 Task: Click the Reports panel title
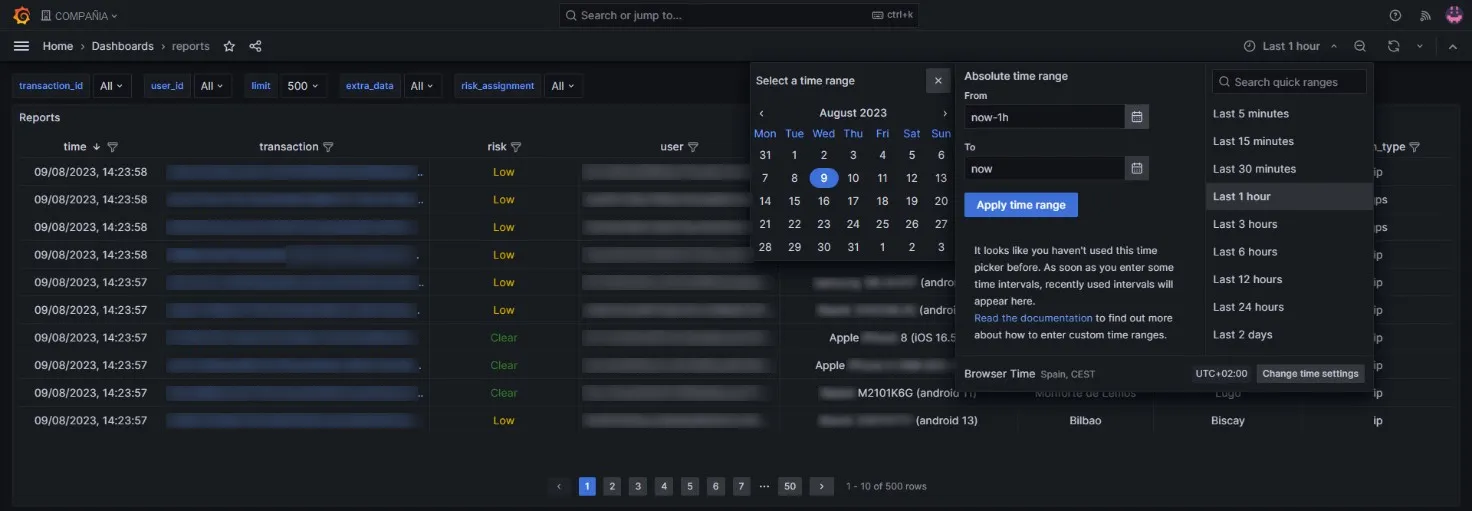[40, 118]
